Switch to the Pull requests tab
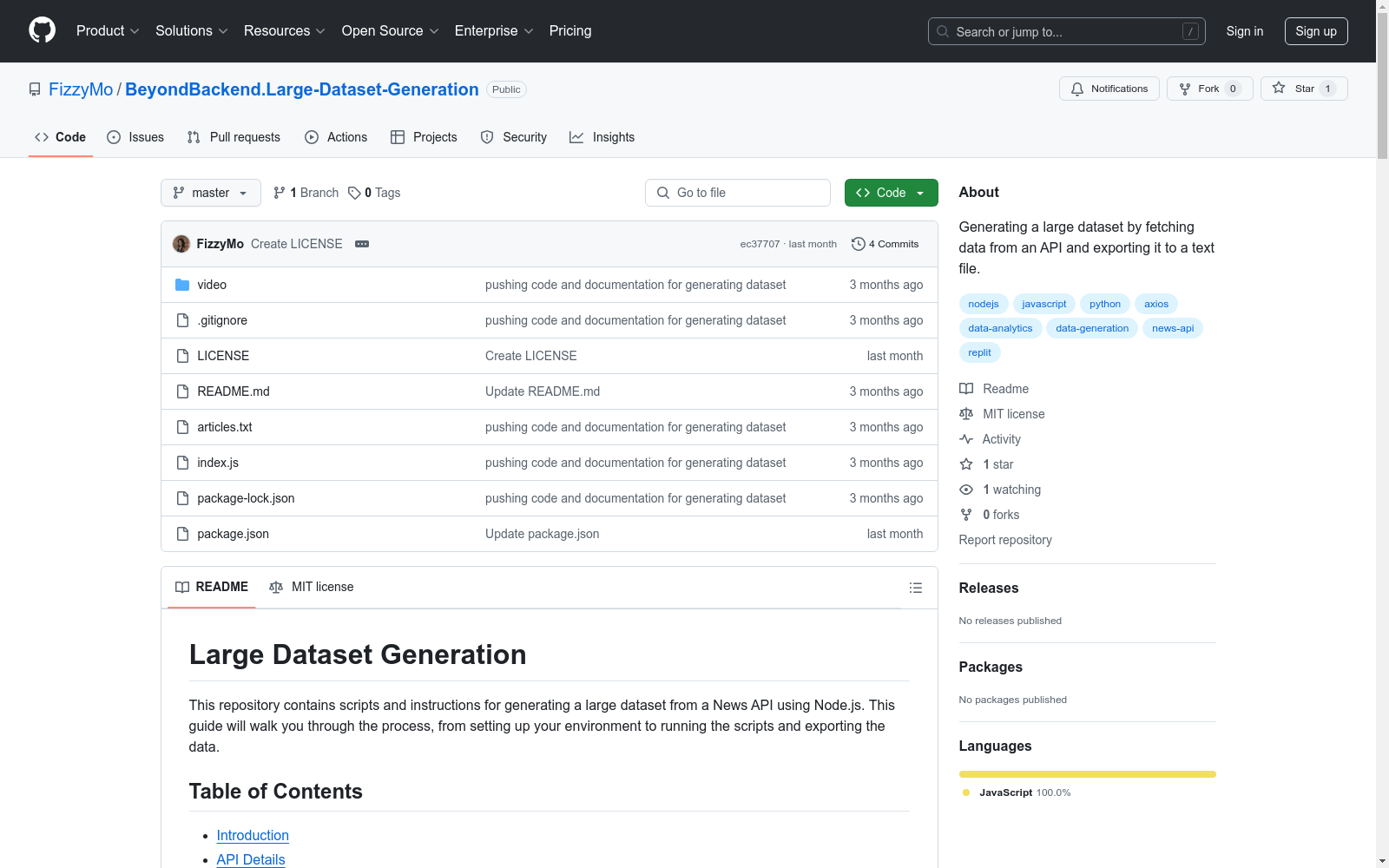Viewport: 1389px width, 868px height. [x=234, y=137]
